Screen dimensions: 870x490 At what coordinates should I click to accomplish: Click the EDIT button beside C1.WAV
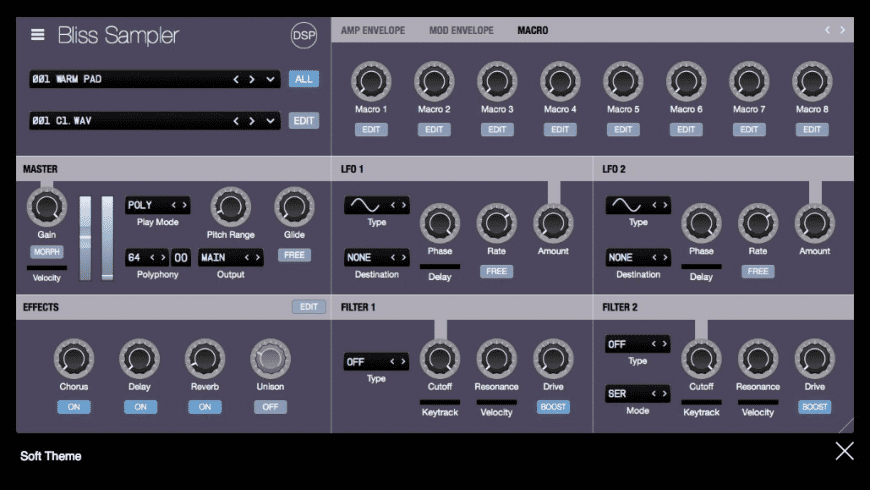[x=304, y=120]
